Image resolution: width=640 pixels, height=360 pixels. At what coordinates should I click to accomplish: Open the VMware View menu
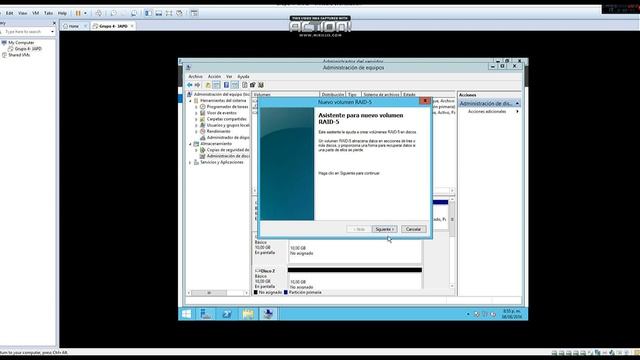(22, 13)
